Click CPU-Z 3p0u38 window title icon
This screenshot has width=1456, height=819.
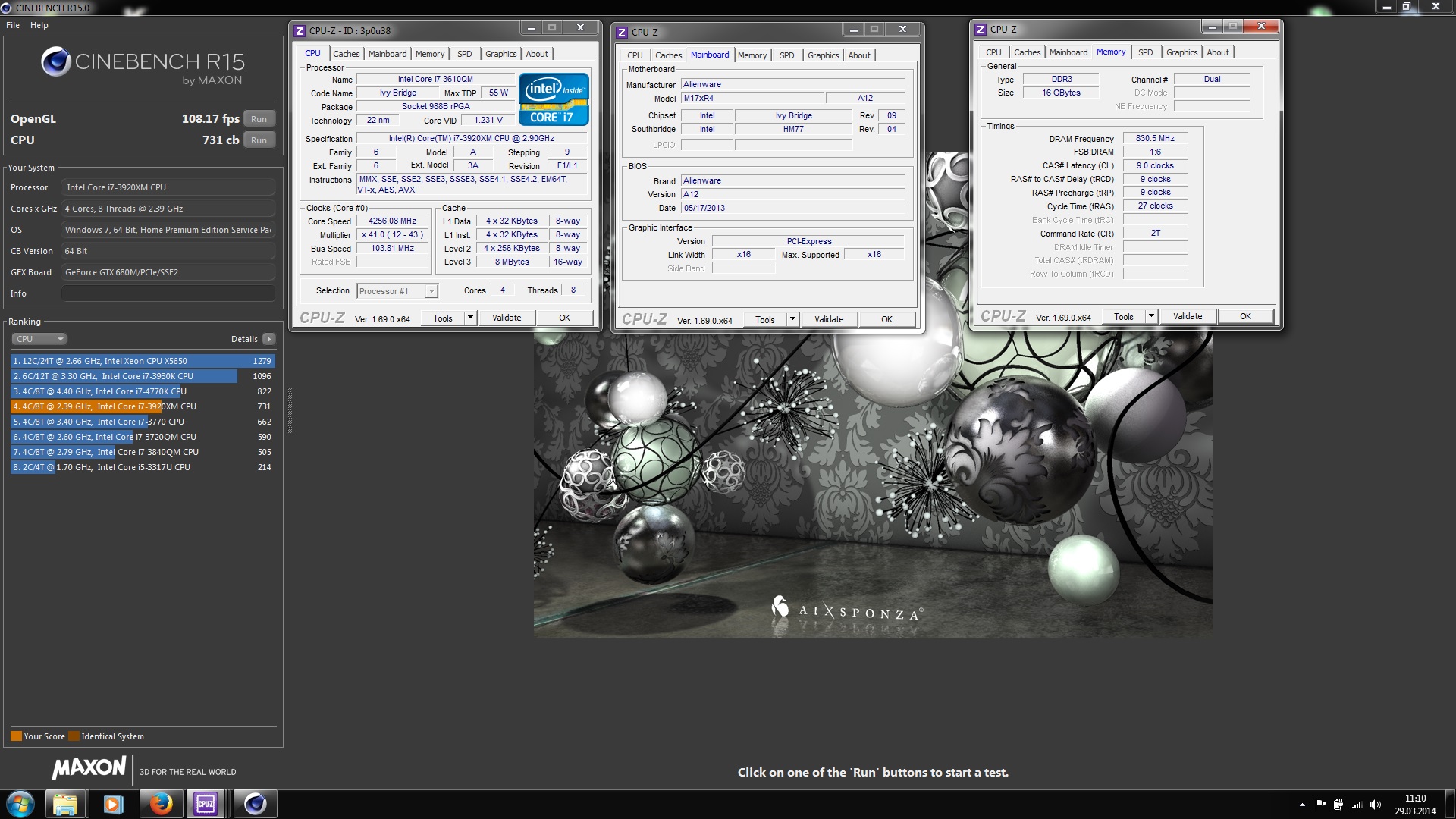pyautogui.click(x=300, y=31)
